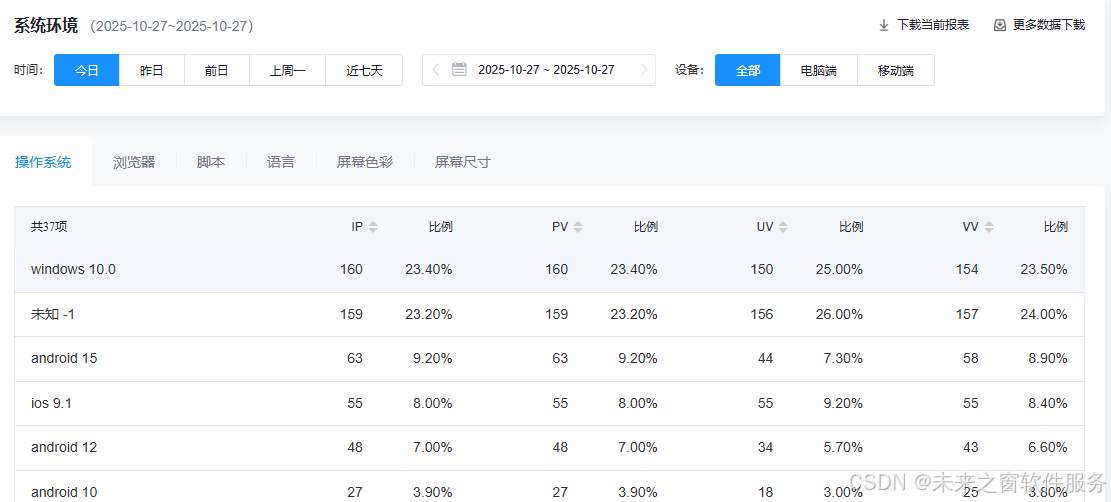This screenshot has width=1111, height=502.
Task: Click 更多数据下载 link
Action: [1049, 26]
